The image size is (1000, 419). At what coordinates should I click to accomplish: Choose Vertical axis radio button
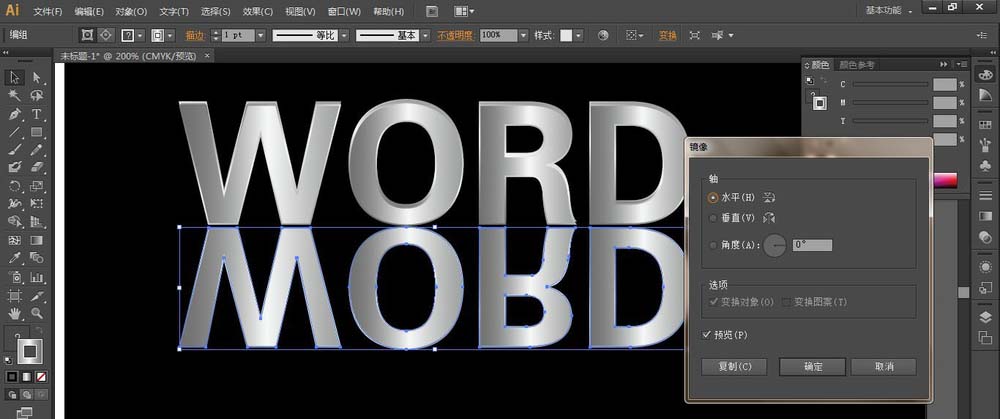712,218
